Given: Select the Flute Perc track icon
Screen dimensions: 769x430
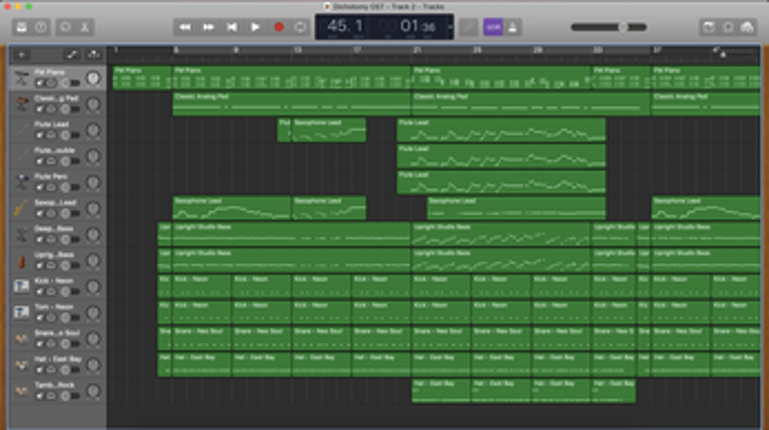Looking at the screenshot, I should [21, 182].
